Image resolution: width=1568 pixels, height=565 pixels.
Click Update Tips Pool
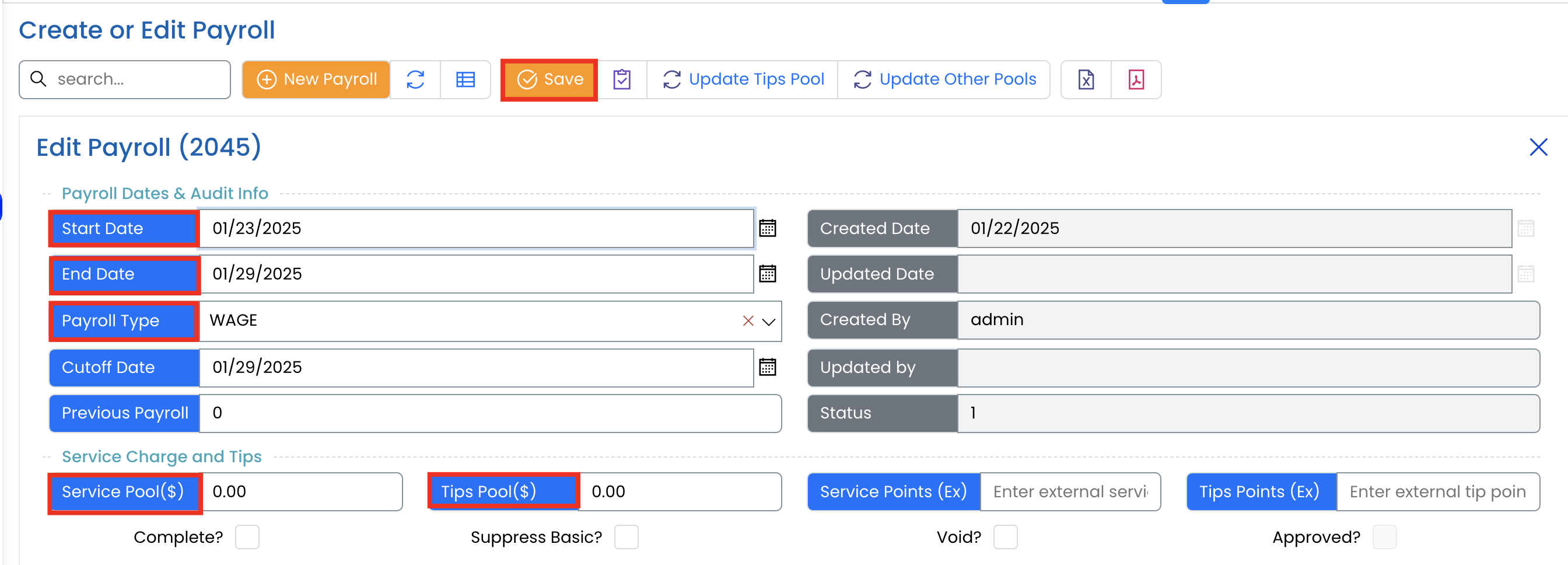pos(743,79)
